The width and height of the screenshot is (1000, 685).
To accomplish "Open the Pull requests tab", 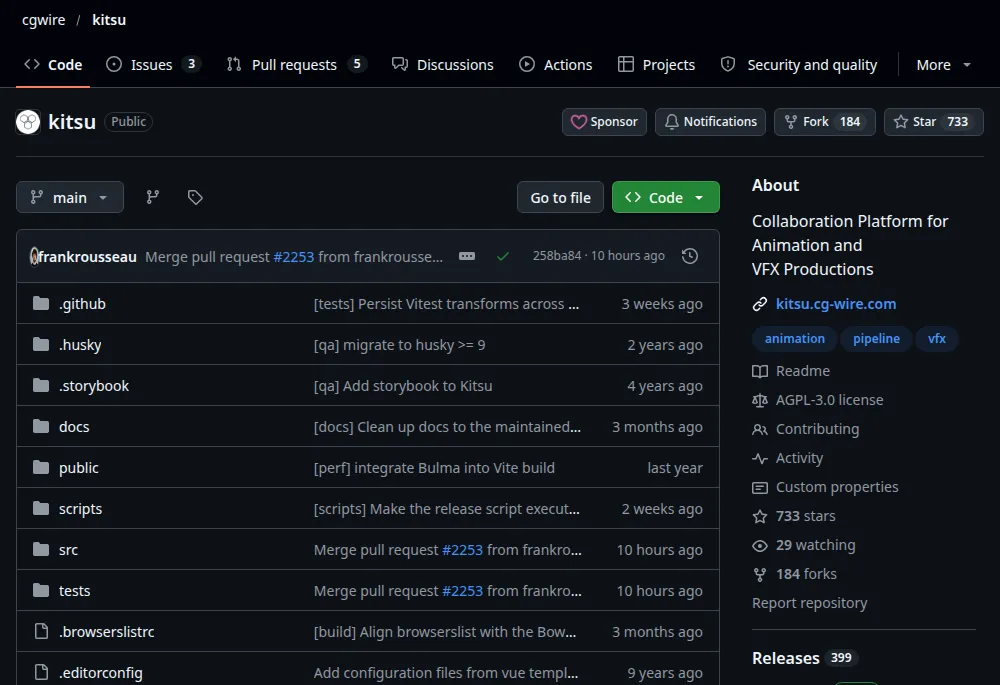I will coord(297,65).
